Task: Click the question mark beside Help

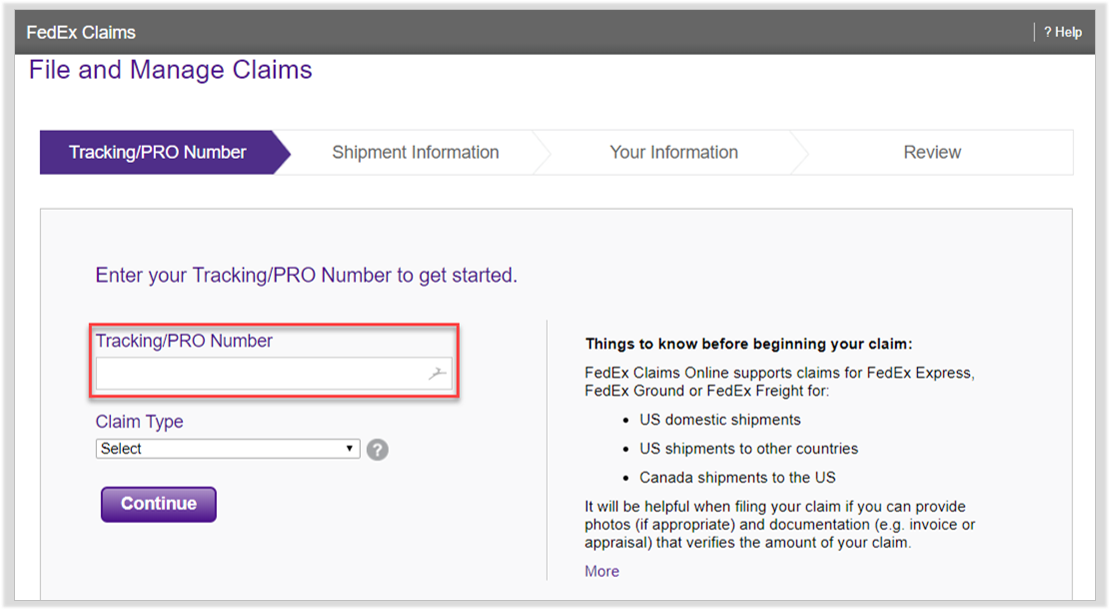Action: tap(1047, 32)
